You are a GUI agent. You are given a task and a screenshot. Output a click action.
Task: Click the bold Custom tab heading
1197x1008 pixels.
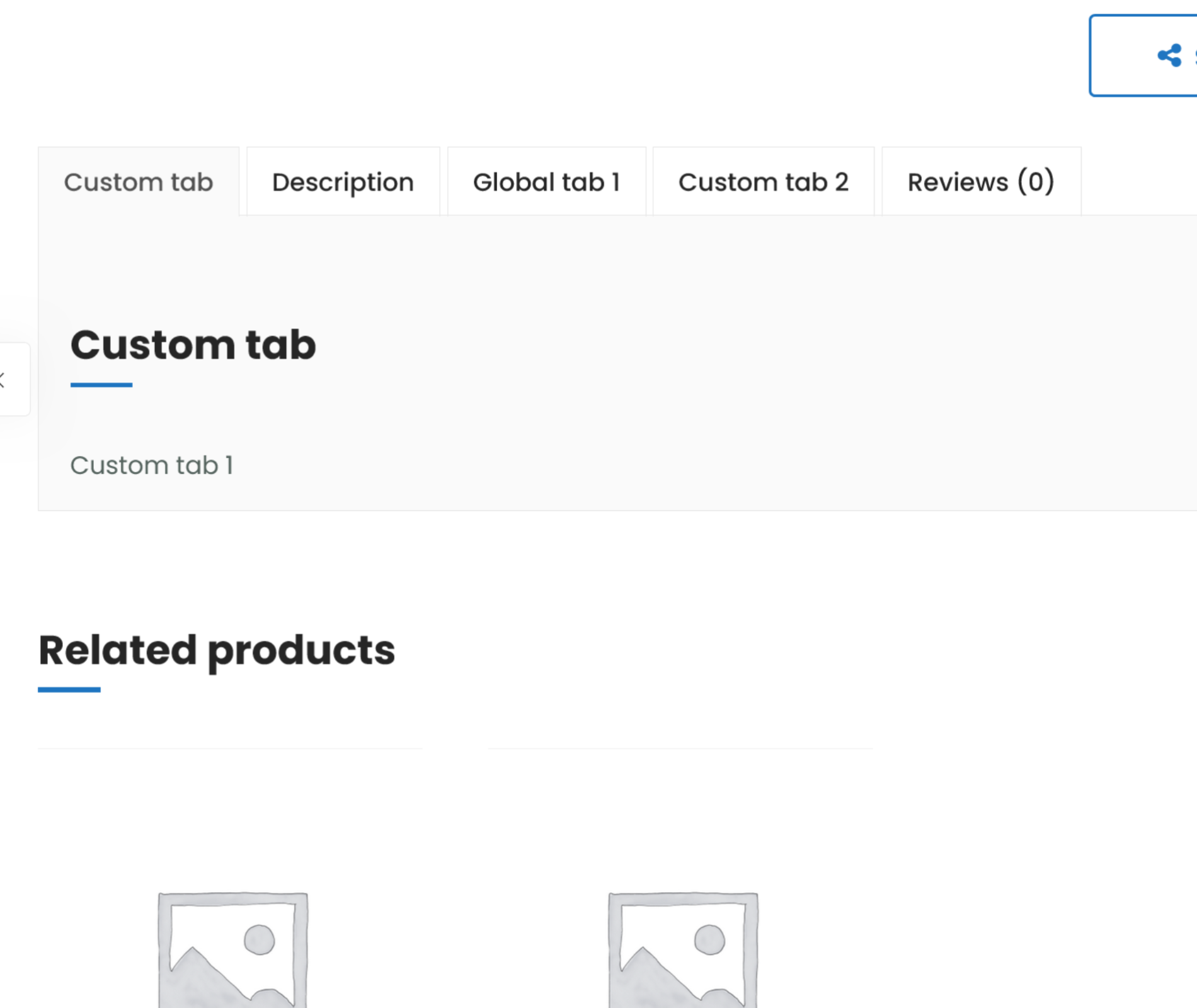(x=193, y=345)
